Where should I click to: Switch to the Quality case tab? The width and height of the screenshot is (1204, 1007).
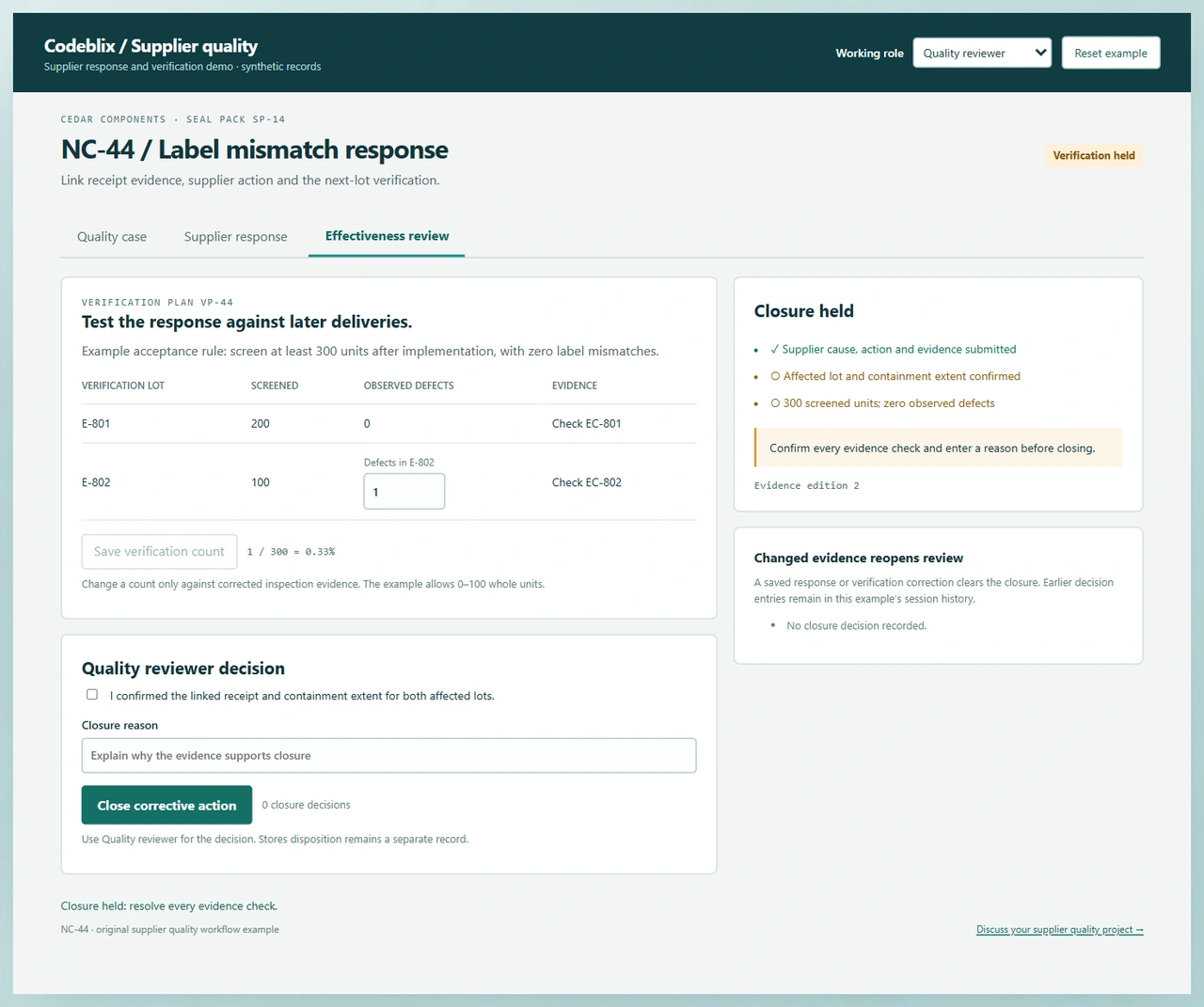[112, 237]
